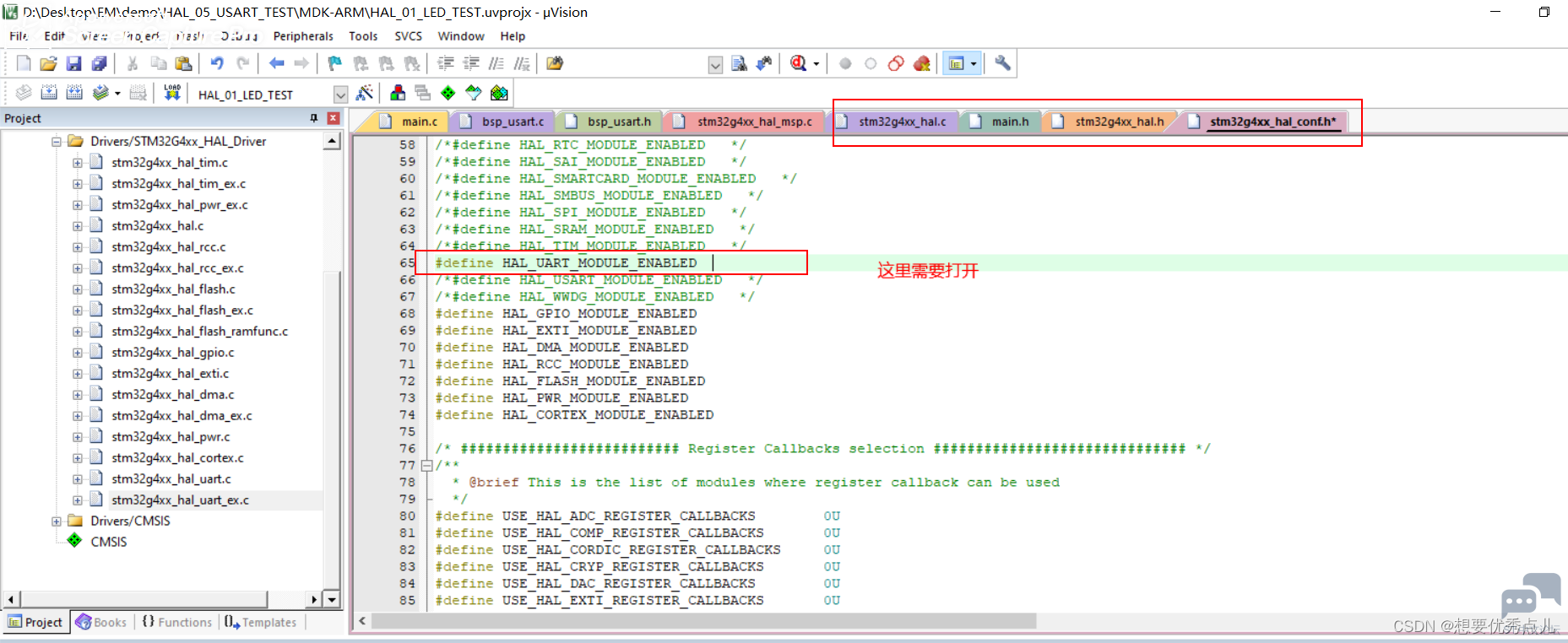
Task: Open the Peripherals menu
Action: tap(303, 36)
